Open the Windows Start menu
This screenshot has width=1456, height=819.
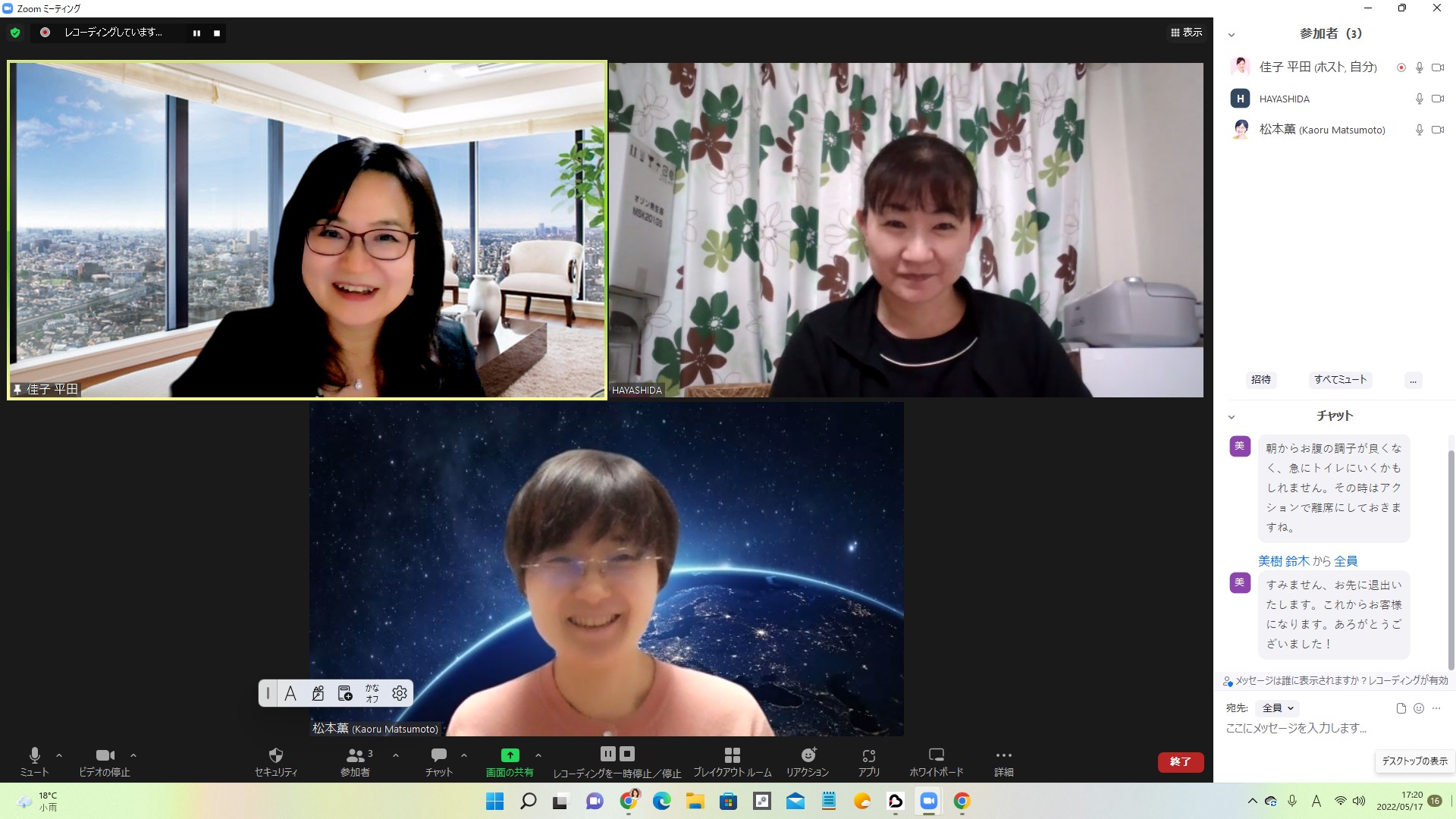coord(494,802)
